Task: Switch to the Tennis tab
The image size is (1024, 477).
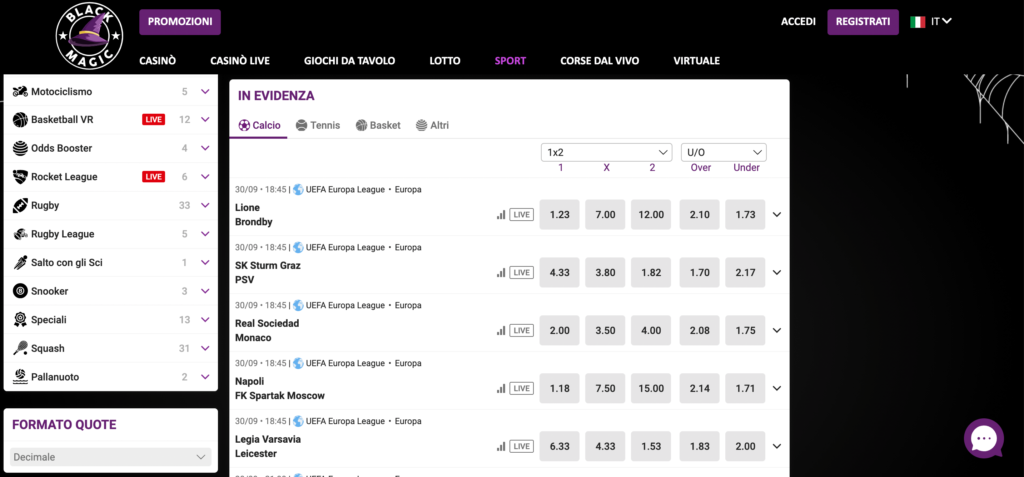Action: click(x=318, y=125)
